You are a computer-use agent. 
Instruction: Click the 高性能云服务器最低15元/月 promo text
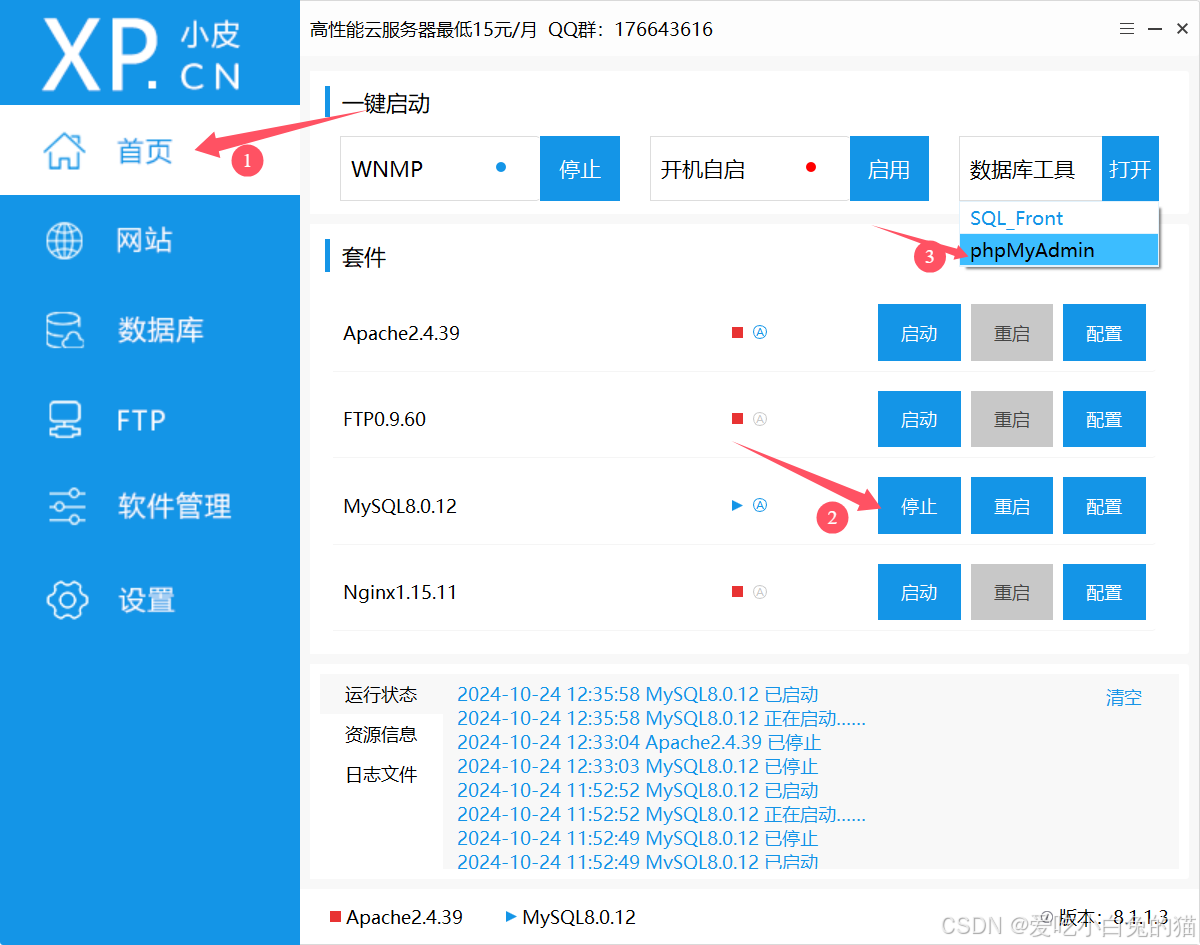click(x=424, y=30)
